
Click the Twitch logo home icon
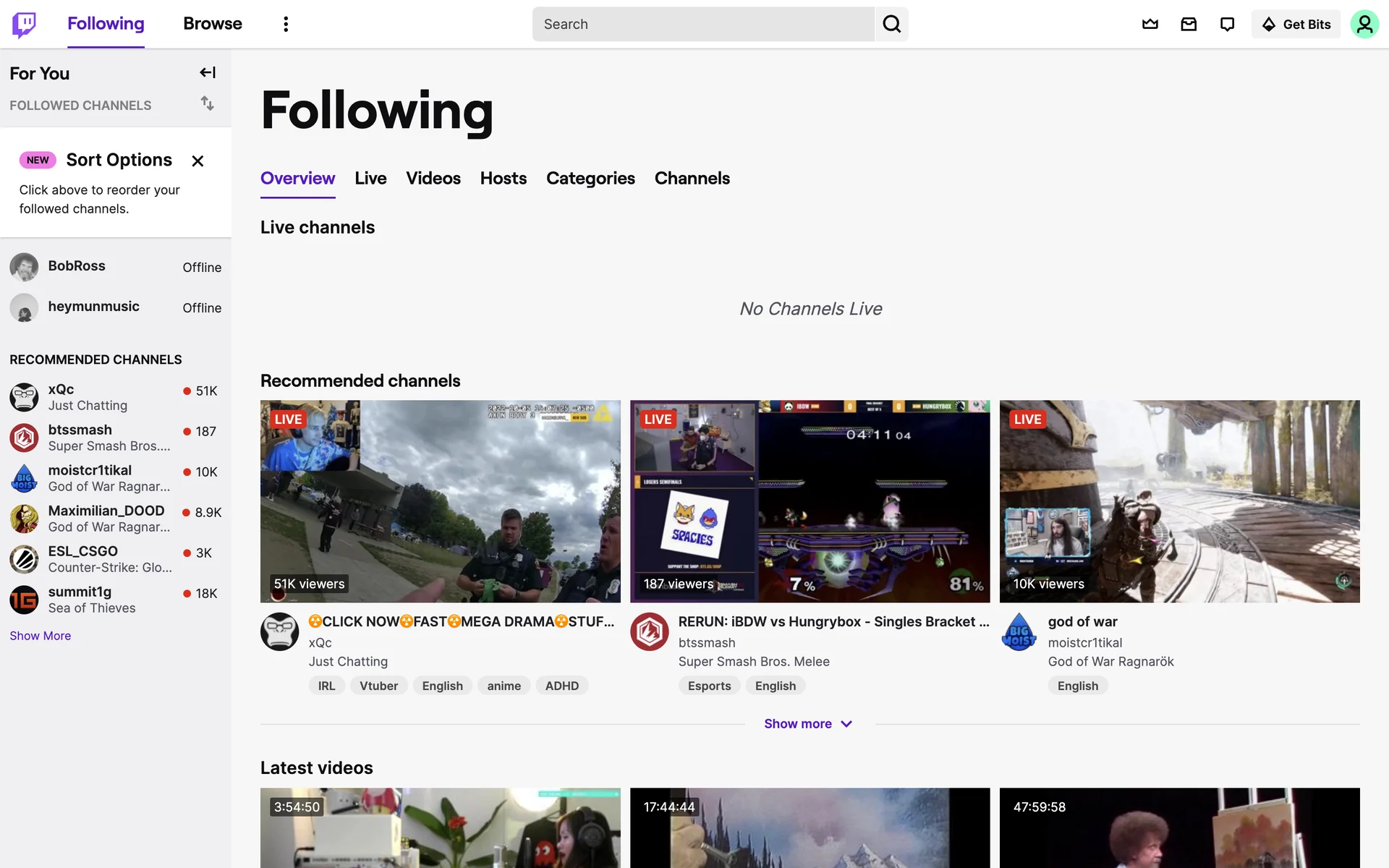point(24,24)
